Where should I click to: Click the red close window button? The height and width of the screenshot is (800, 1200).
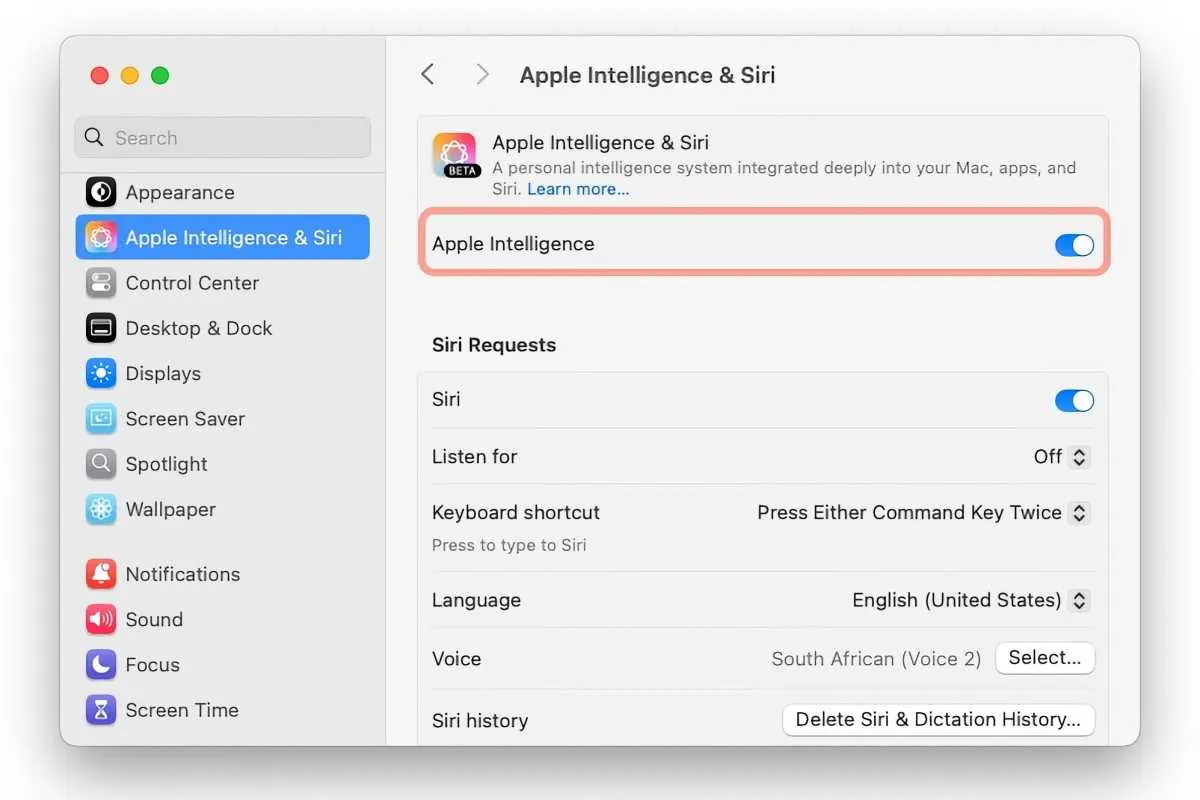pos(99,75)
